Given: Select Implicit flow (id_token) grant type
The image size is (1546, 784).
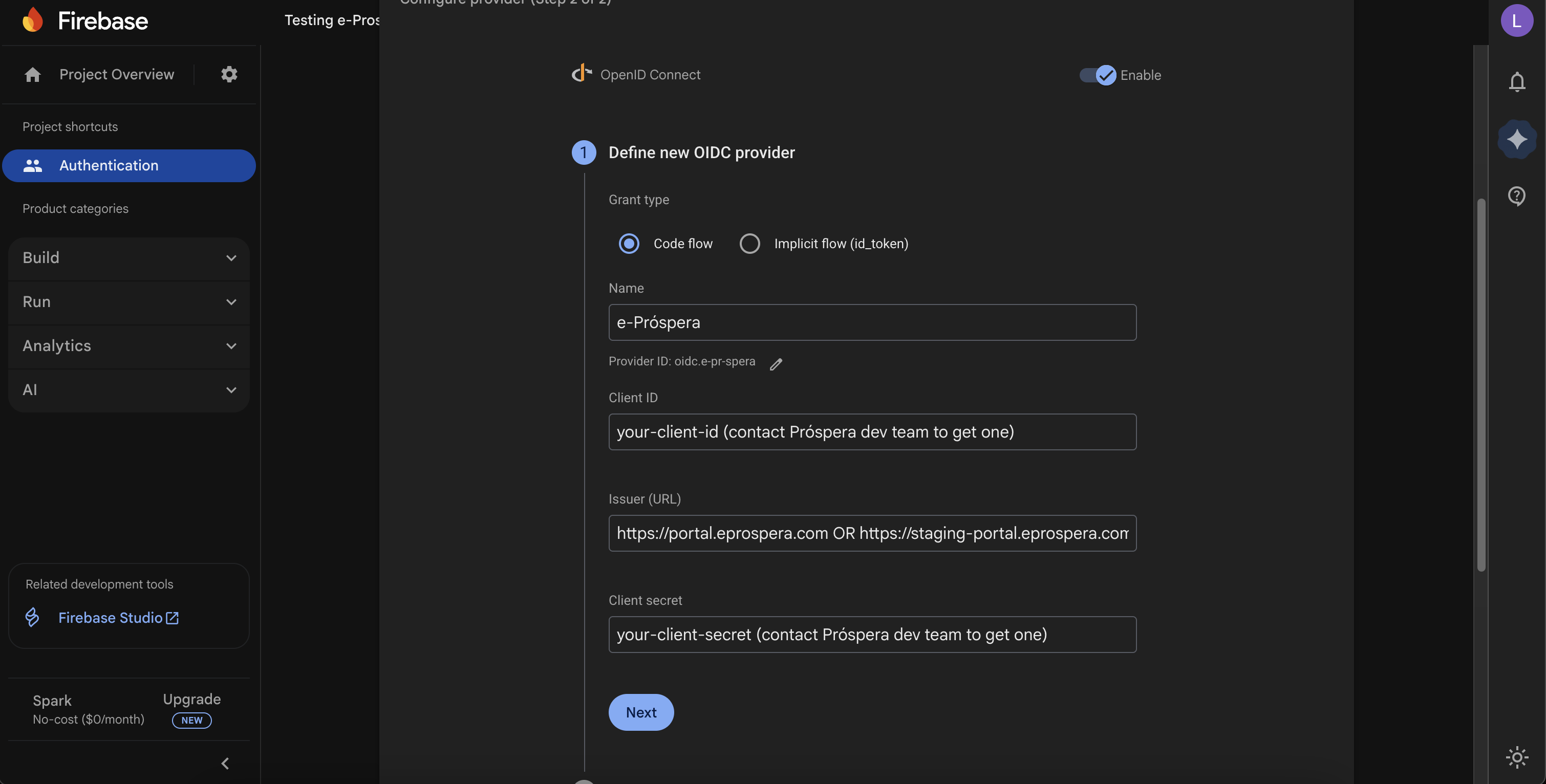Looking at the screenshot, I should pyautogui.click(x=749, y=244).
